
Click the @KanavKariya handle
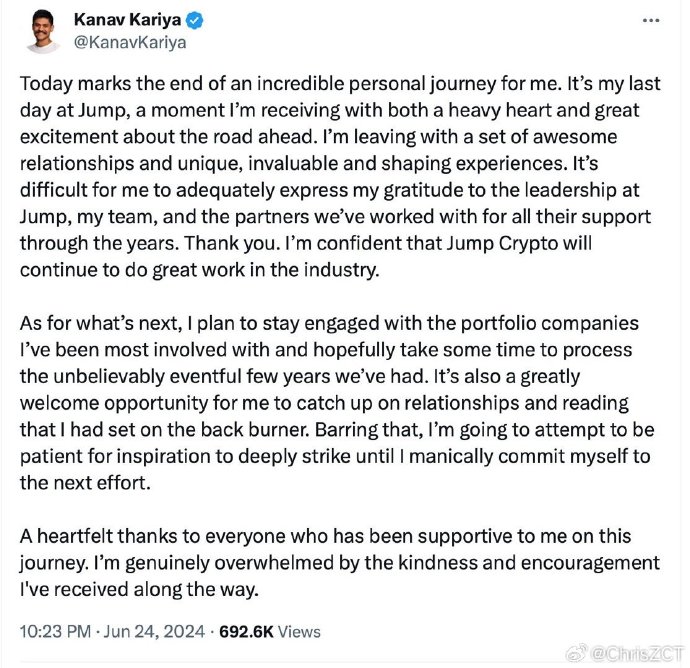pyautogui.click(x=130, y=42)
